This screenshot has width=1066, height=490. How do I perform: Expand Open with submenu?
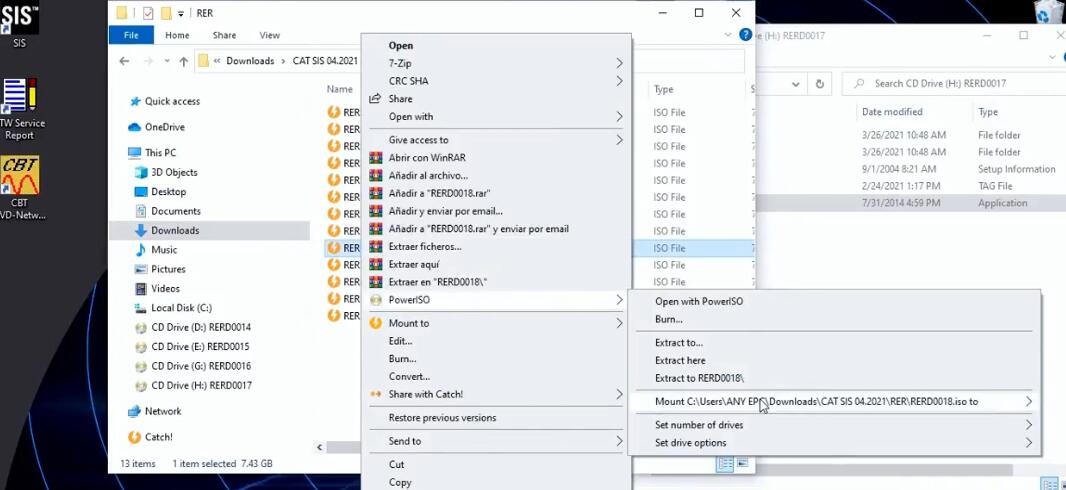pos(496,116)
